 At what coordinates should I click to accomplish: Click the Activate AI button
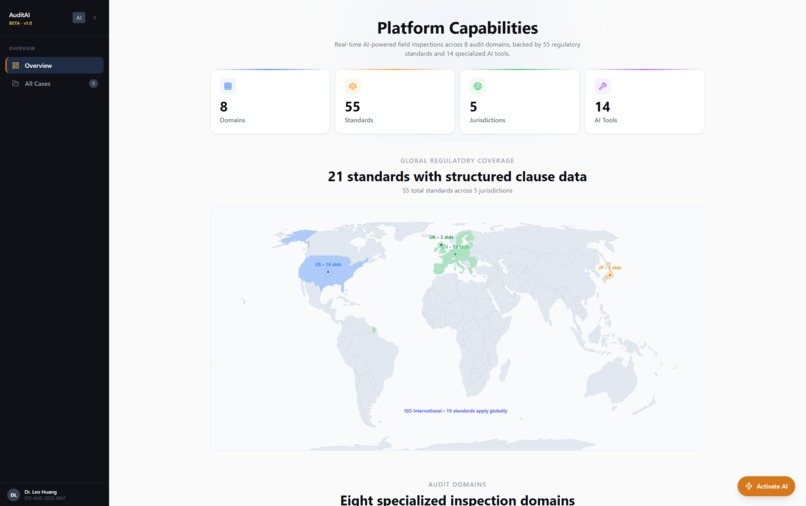click(x=766, y=486)
